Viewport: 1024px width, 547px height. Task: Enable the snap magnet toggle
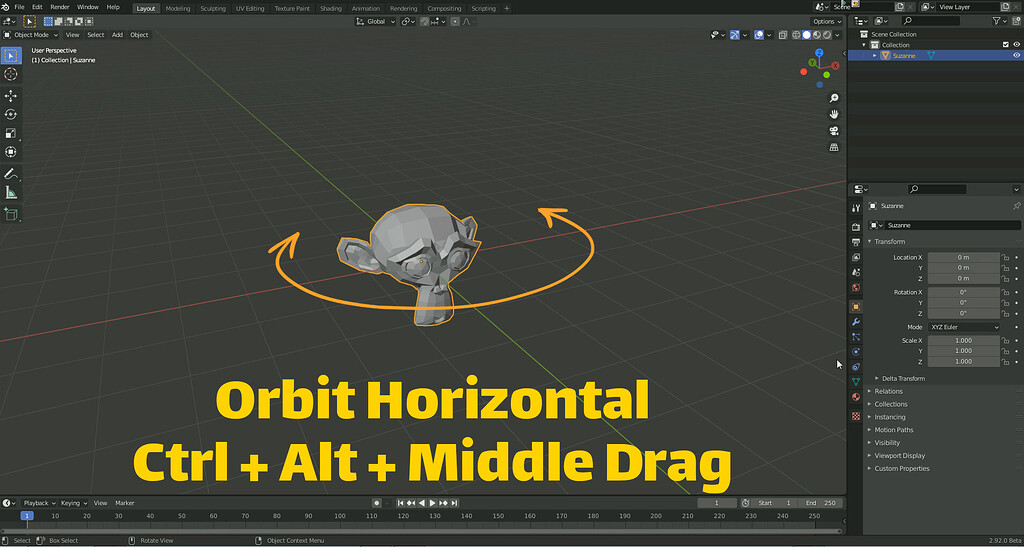(424, 22)
